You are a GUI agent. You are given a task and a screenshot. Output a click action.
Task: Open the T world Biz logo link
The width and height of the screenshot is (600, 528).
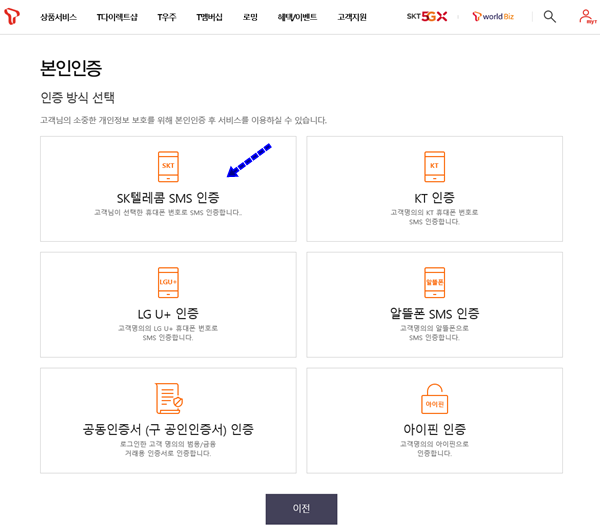[x=493, y=16]
